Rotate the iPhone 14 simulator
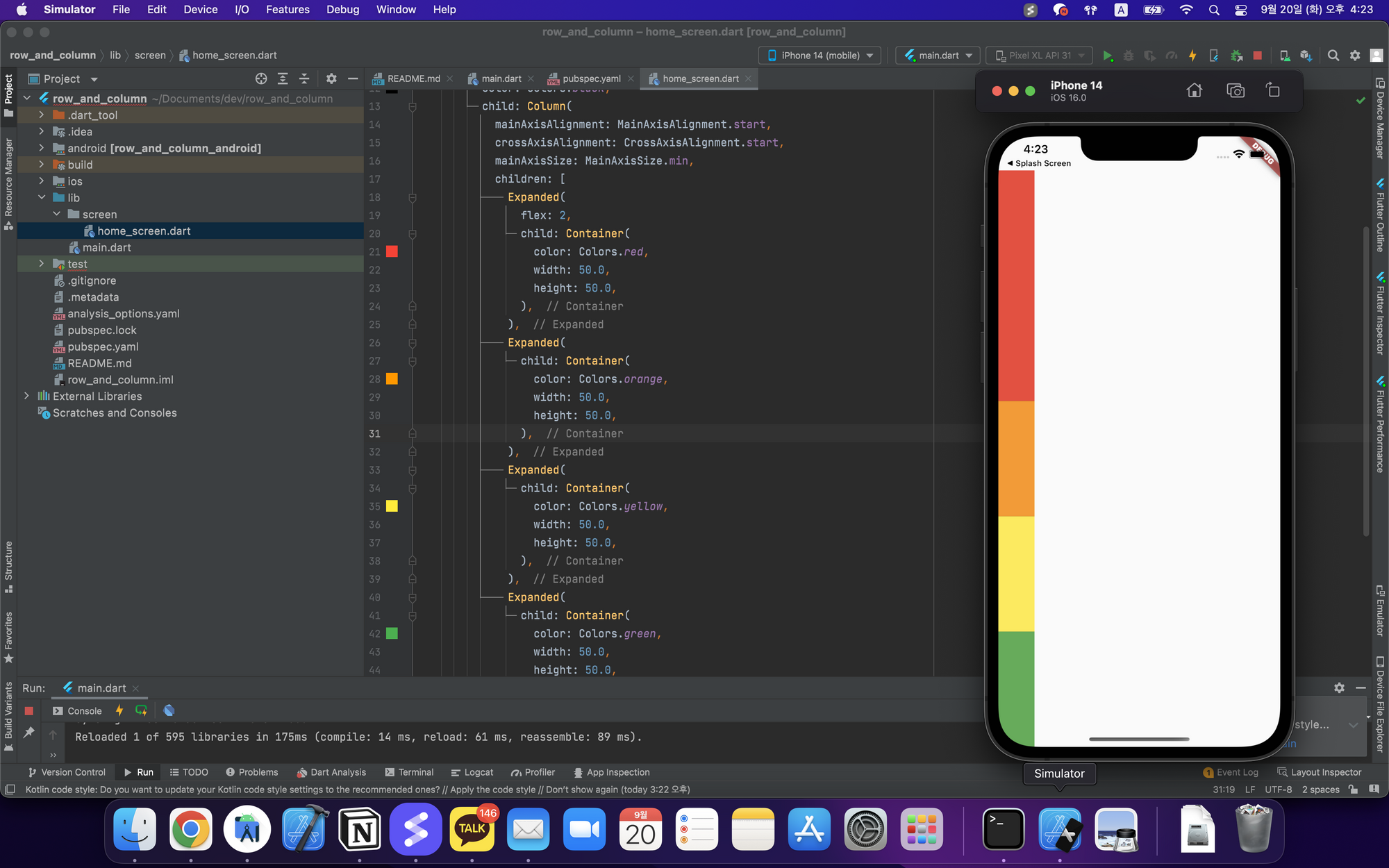This screenshot has width=1389, height=868. coord(1273,90)
